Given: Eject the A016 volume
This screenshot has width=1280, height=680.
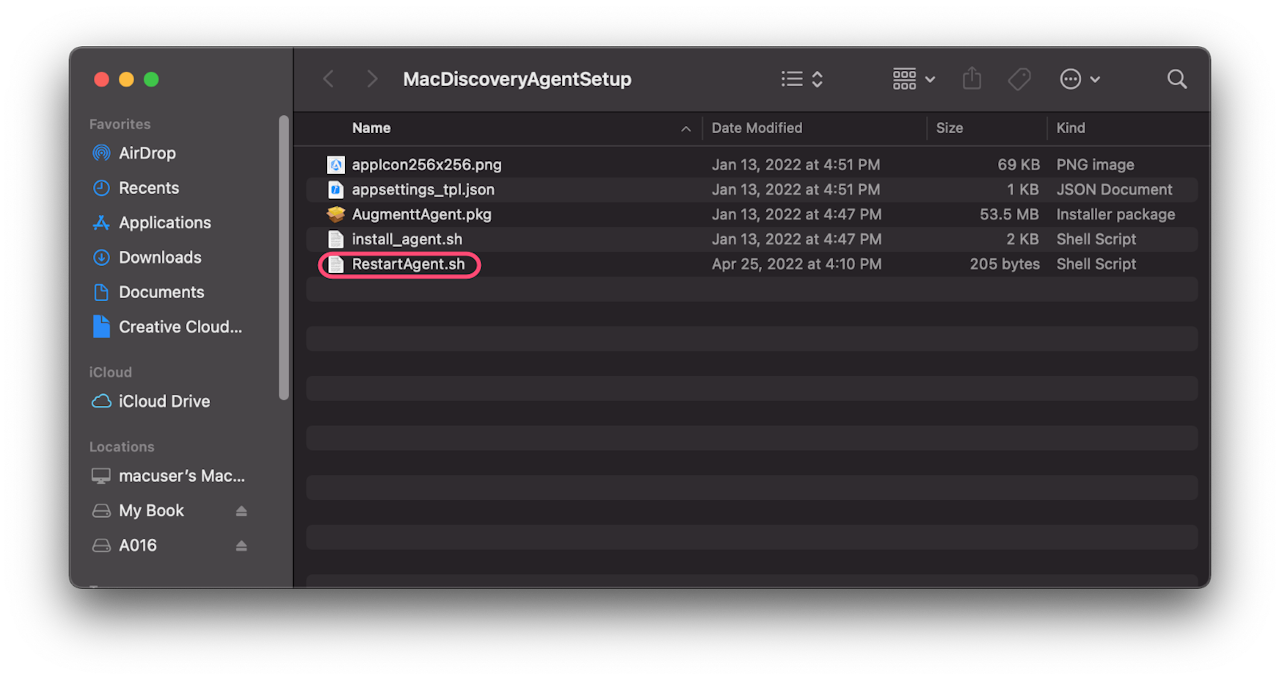Looking at the screenshot, I should pyautogui.click(x=241, y=546).
